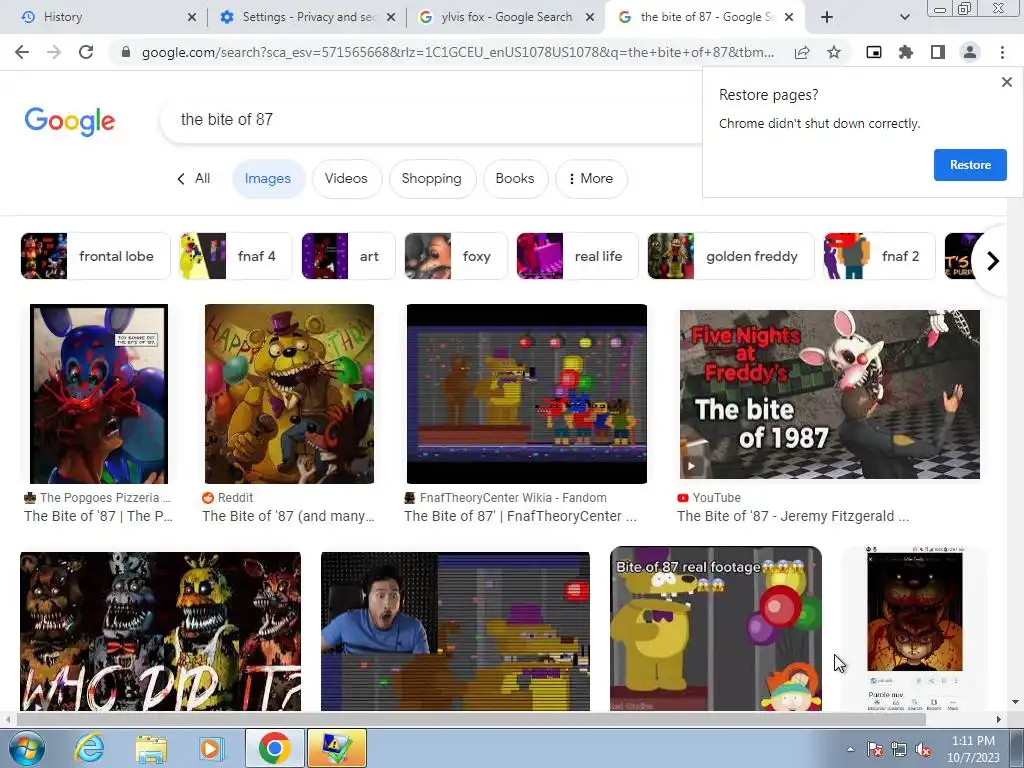This screenshot has width=1024, height=768.
Task: Open the Markiplier reaction image
Action: (x=455, y=632)
